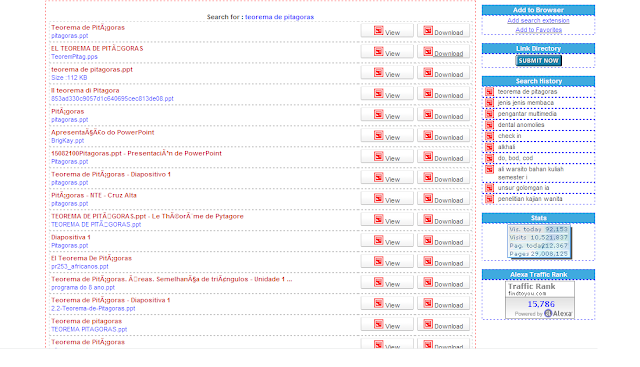Open Semelhança de triângulos Unidade 1 result
This screenshot has width=640, height=367.
click(171, 279)
